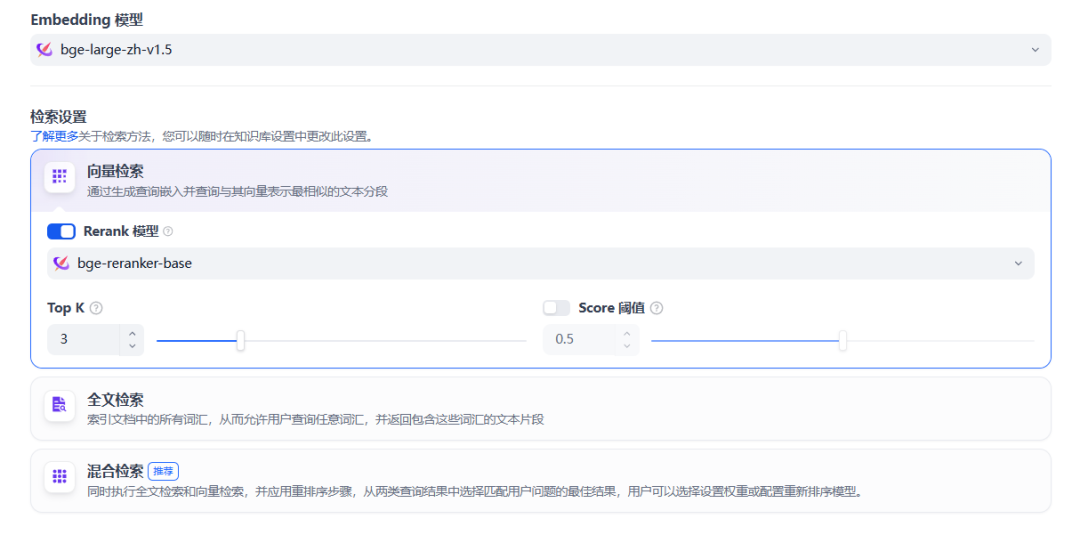Enable the Score 阈值 switch
This screenshot has width=1080, height=535.
(x=557, y=308)
